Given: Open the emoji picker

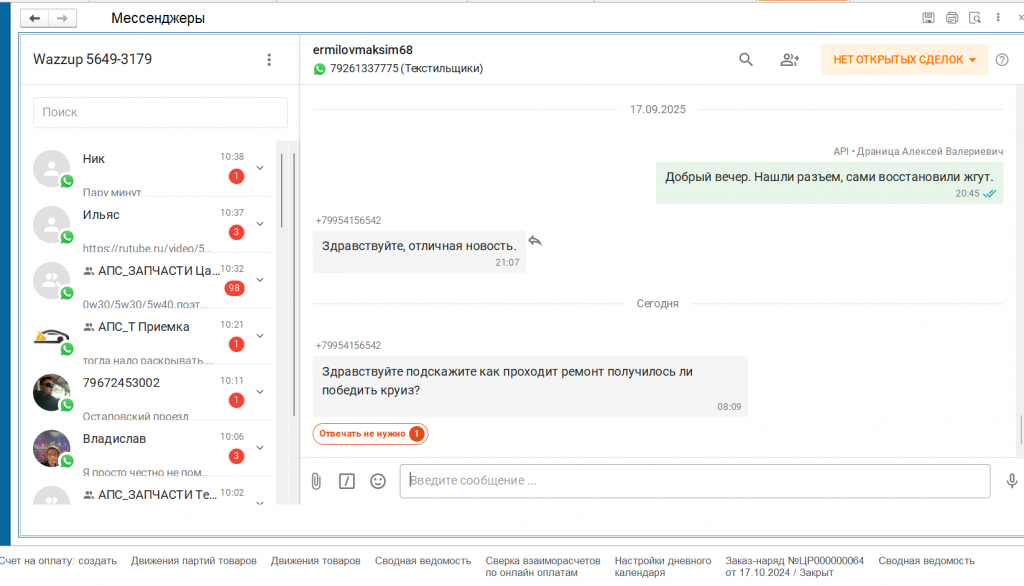Looking at the screenshot, I should (x=378, y=481).
